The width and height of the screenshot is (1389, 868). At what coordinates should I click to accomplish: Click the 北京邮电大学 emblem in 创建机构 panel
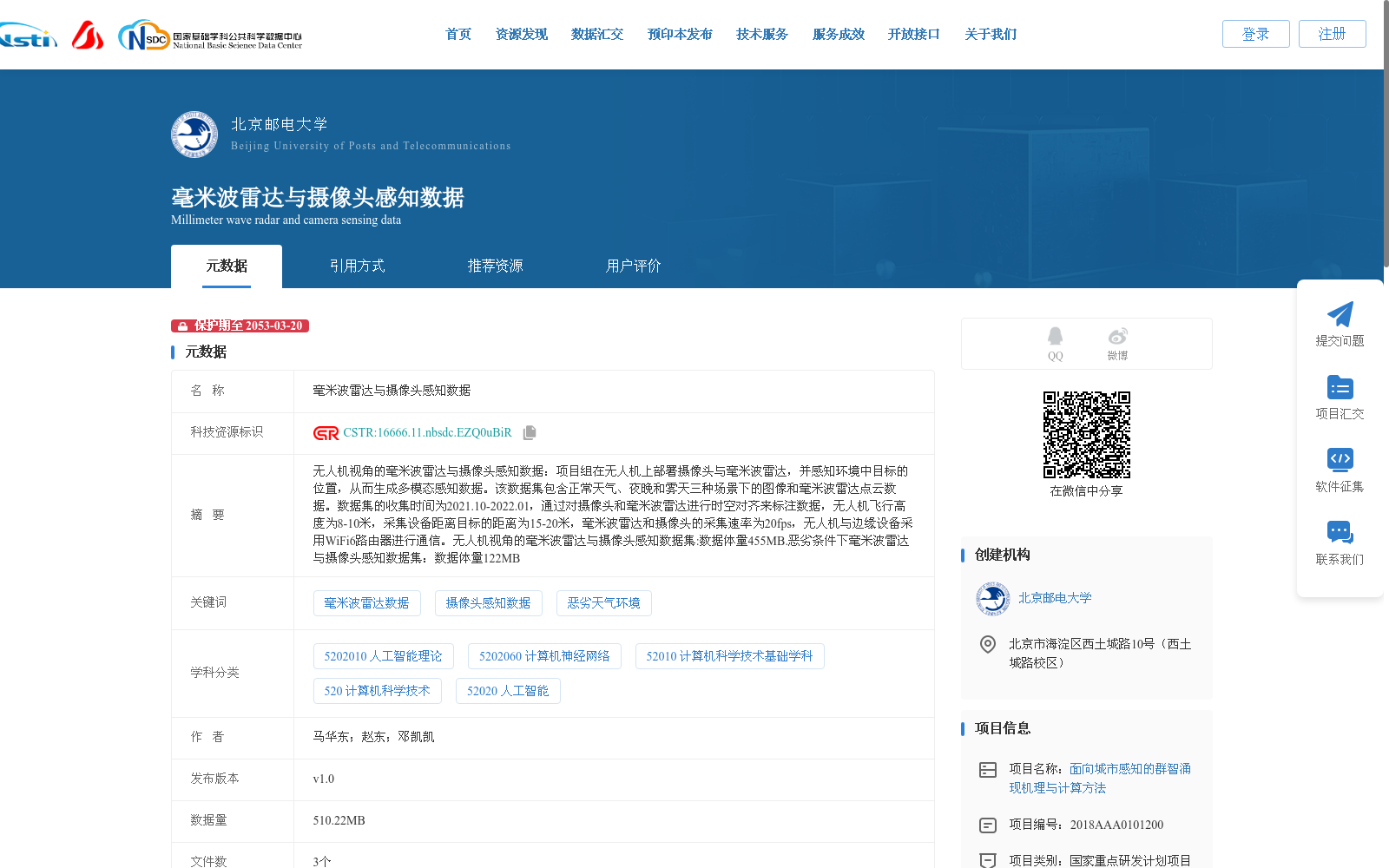click(x=992, y=599)
